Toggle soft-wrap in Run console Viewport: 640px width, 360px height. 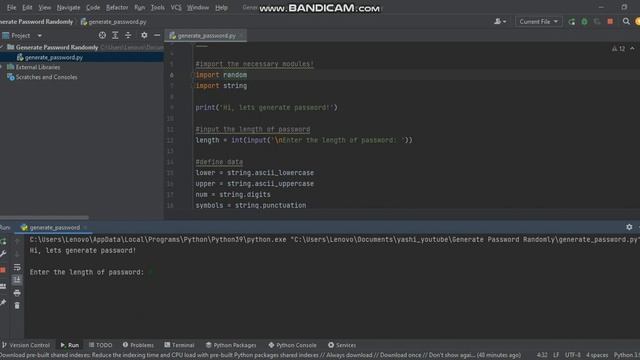(17, 267)
